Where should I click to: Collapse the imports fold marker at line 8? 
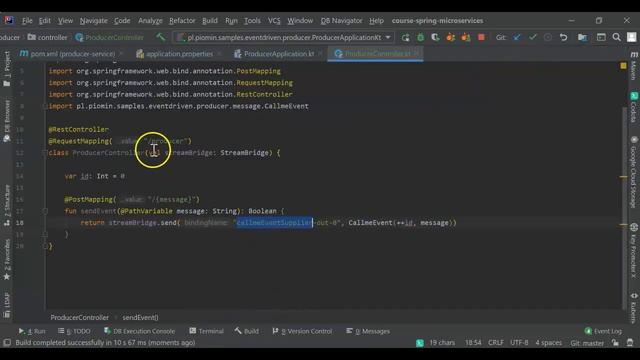click(45, 106)
